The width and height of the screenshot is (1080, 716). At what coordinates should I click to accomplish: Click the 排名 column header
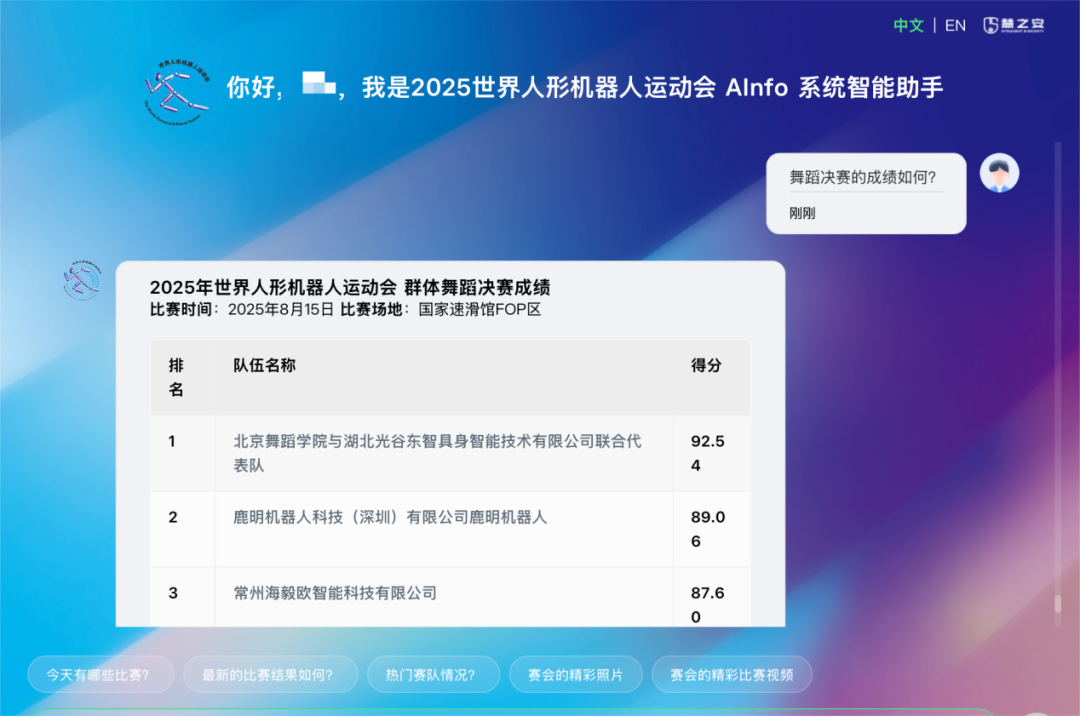tap(177, 377)
